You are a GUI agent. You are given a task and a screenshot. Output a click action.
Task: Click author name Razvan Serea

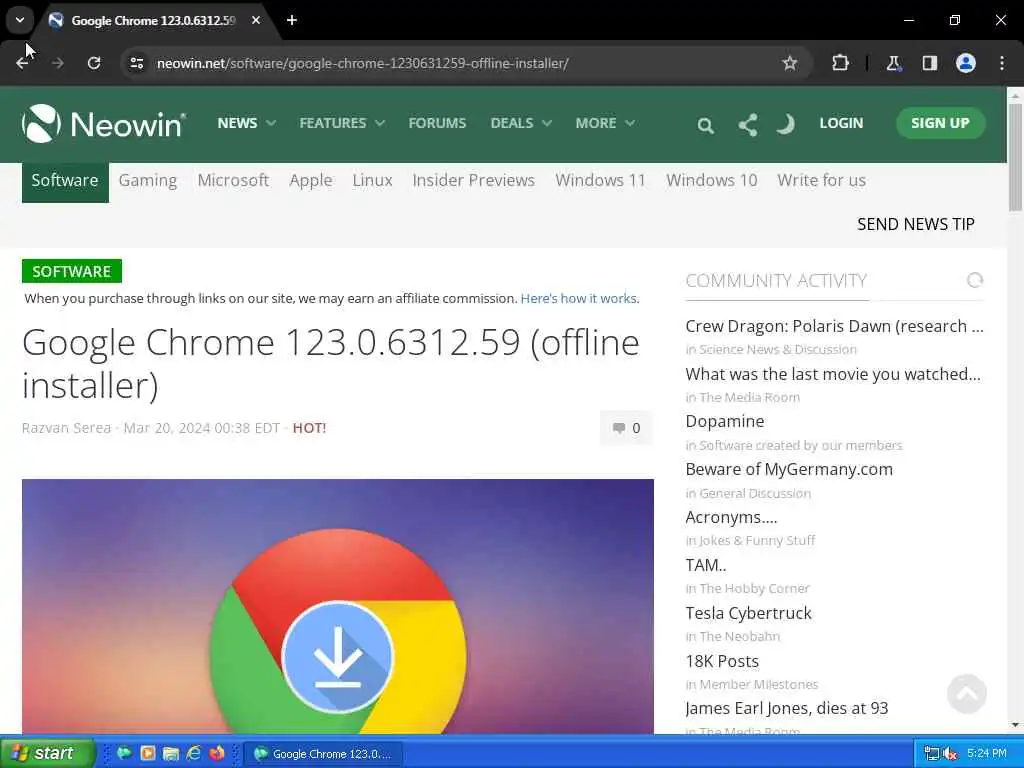(67, 428)
